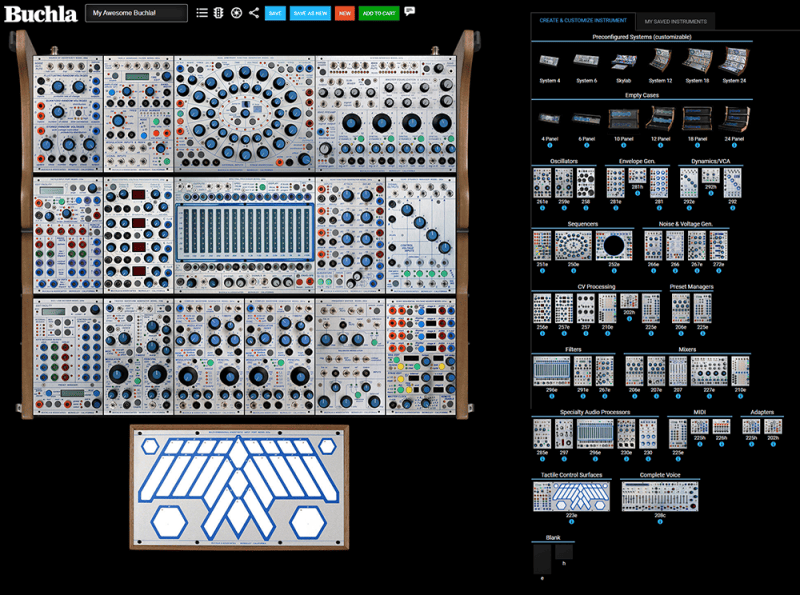Start a fresh build with the NEW button
Viewport: 800px width, 595px height.
pos(344,13)
